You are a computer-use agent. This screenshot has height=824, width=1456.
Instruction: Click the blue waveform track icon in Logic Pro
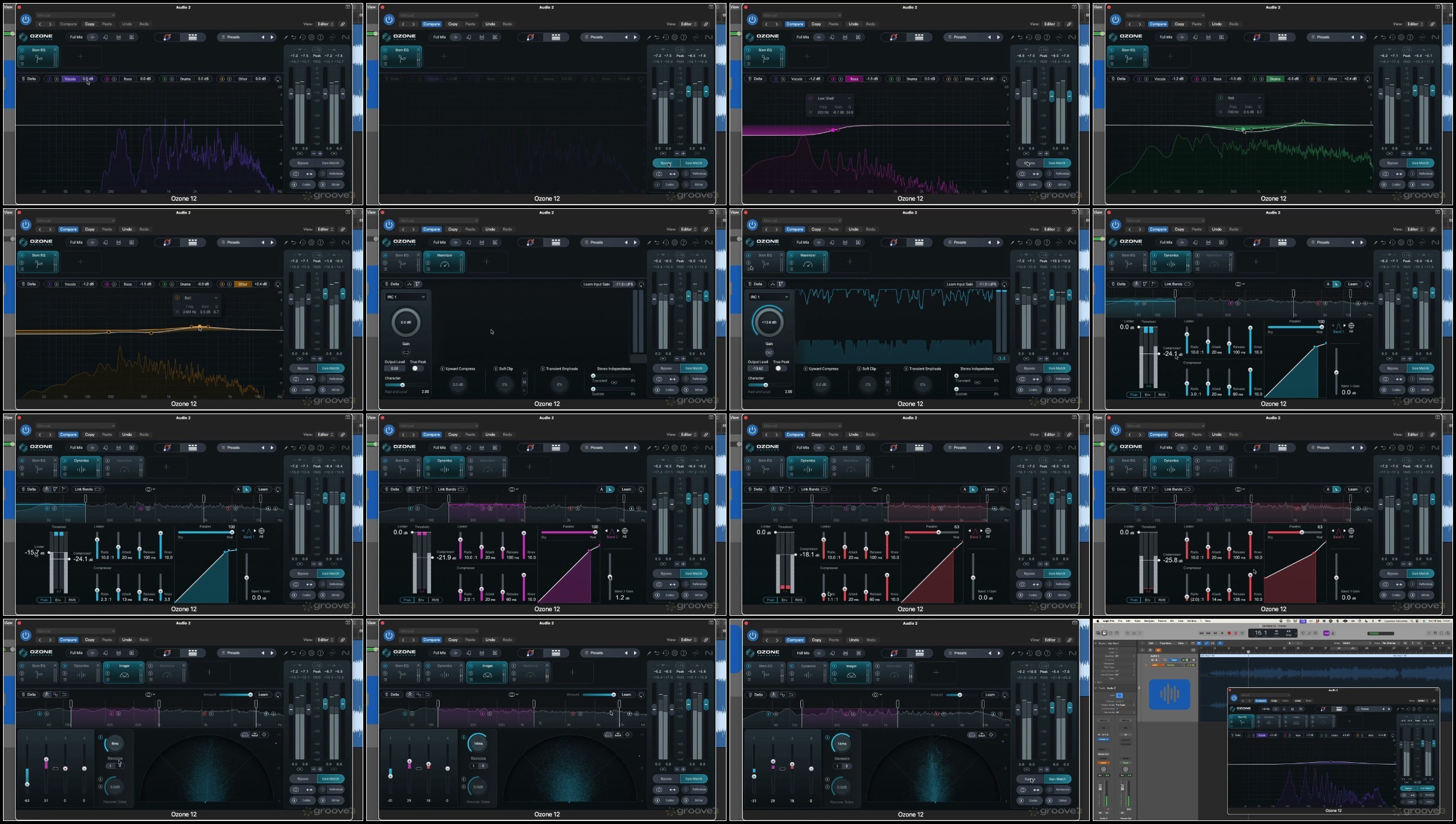[1170, 694]
